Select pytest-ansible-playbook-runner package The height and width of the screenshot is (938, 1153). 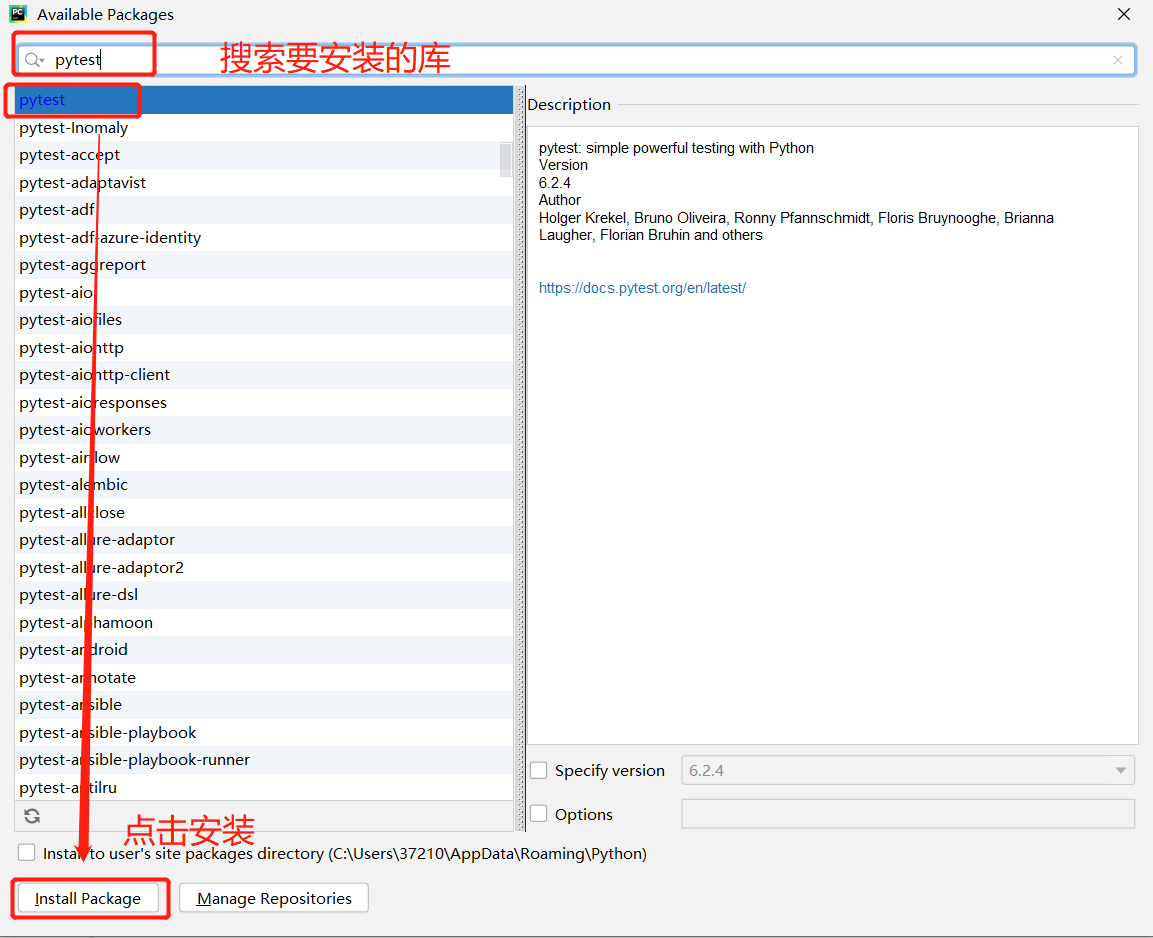pyautogui.click(x=263, y=760)
